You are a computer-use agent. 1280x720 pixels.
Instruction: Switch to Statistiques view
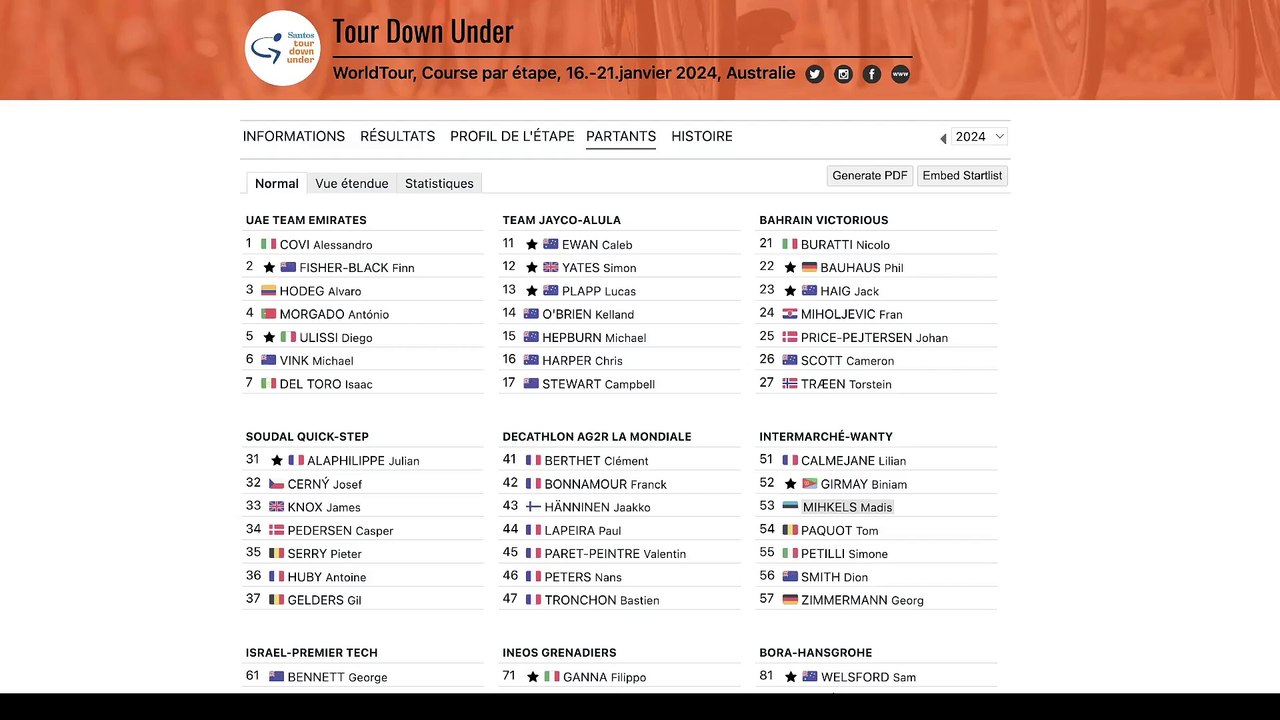[x=439, y=184]
